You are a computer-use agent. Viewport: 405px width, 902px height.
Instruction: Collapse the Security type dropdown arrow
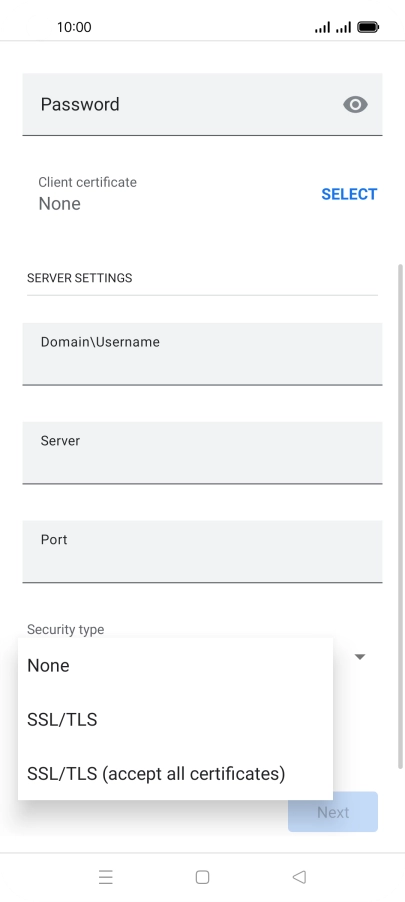coord(360,656)
